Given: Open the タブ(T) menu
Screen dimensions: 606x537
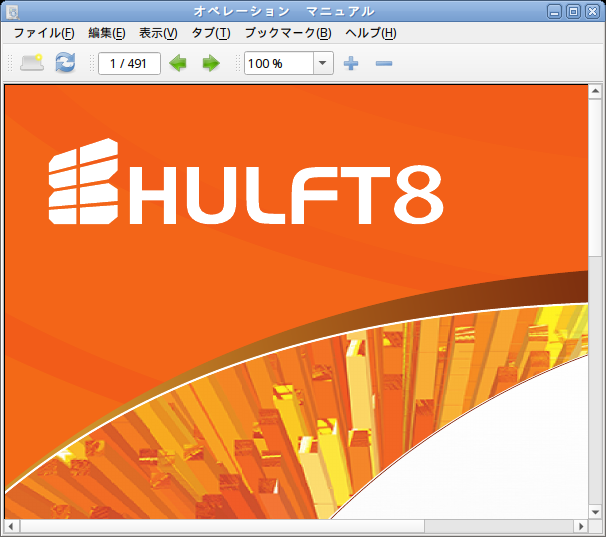Looking at the screenshot, I should point(211,33).
